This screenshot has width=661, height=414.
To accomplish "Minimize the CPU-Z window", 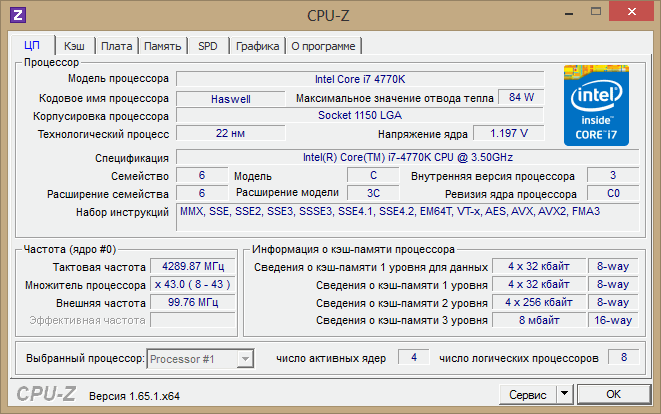I will point(570,13).
